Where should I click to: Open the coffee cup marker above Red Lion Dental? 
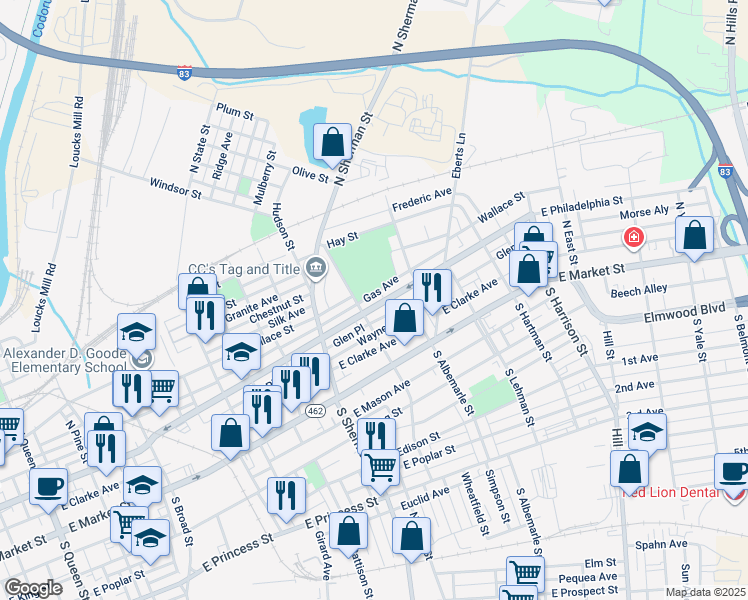click(732, 475)
